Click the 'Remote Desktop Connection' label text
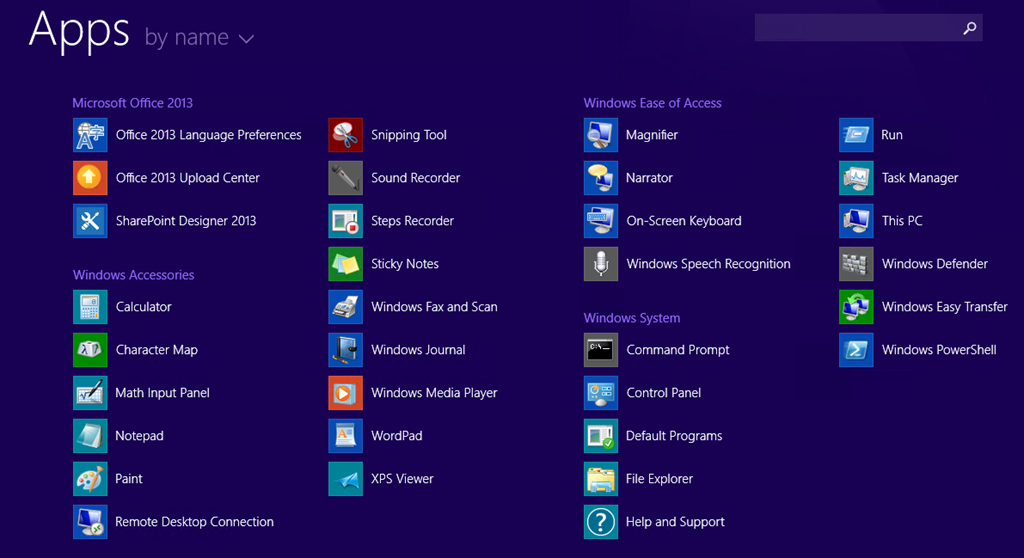The width and height of the screenshot is (1024, 558). click(195, 522)
